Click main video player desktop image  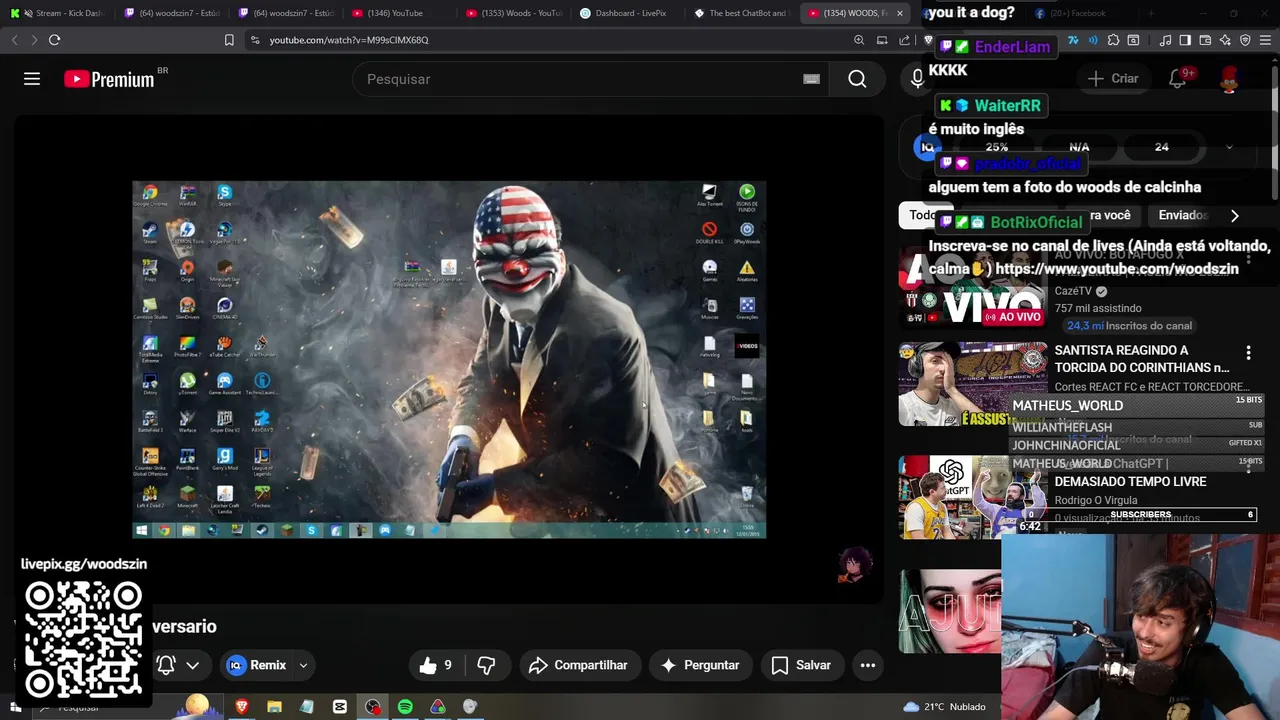(x=449, y=359)
